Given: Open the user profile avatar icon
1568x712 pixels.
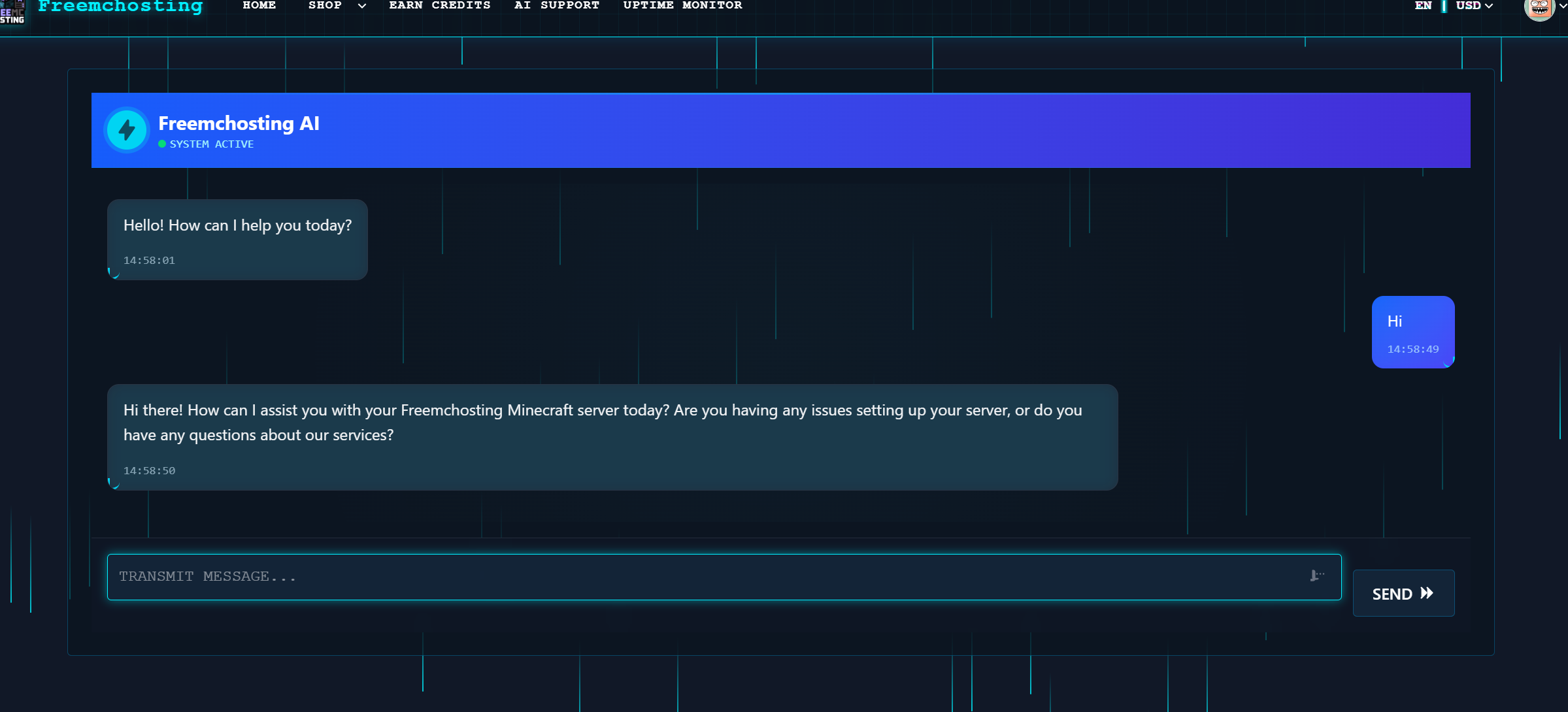Looking at the screenshot, I should coord(1539,9).
